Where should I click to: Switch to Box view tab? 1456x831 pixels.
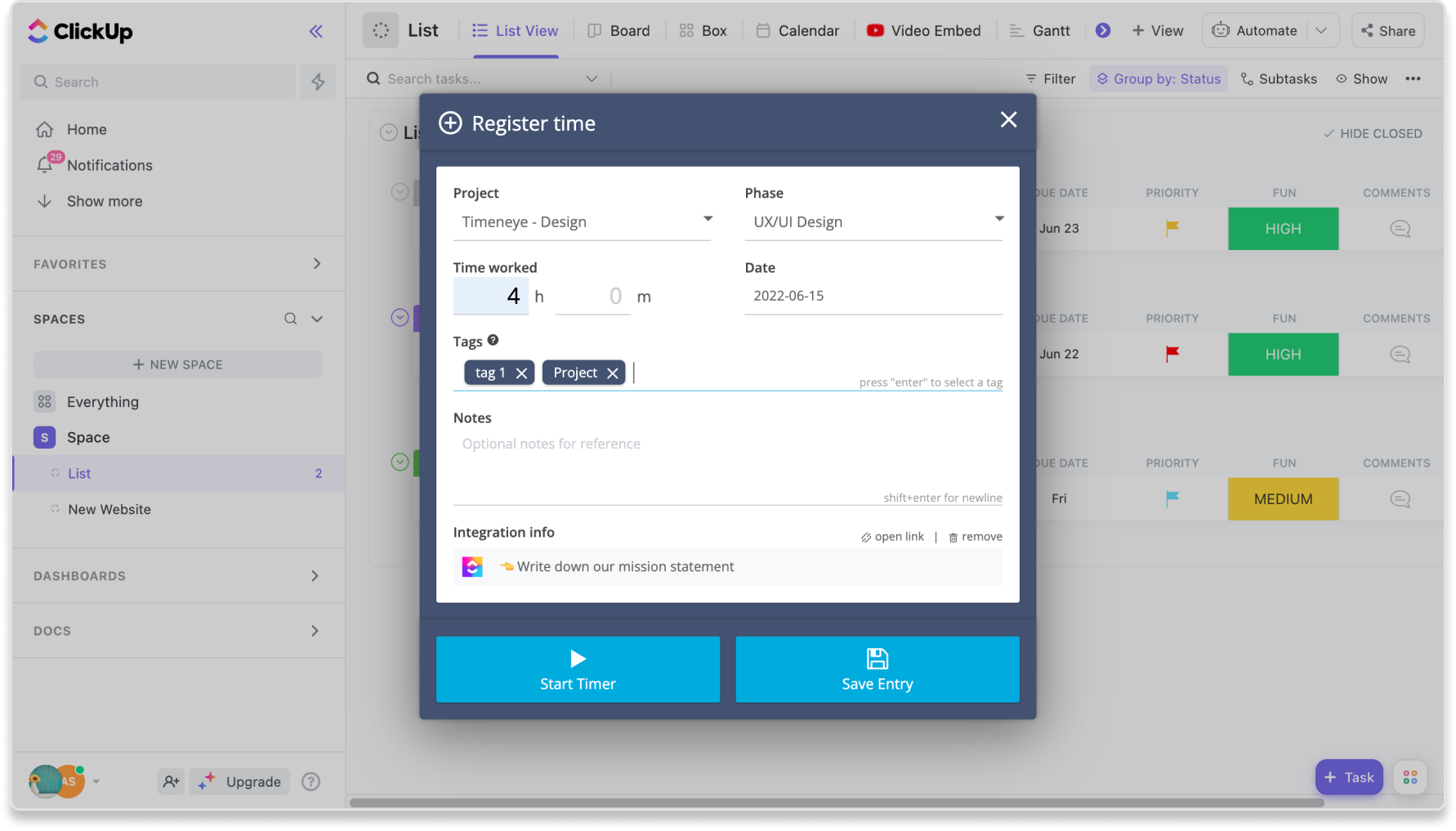click(703, 30)
